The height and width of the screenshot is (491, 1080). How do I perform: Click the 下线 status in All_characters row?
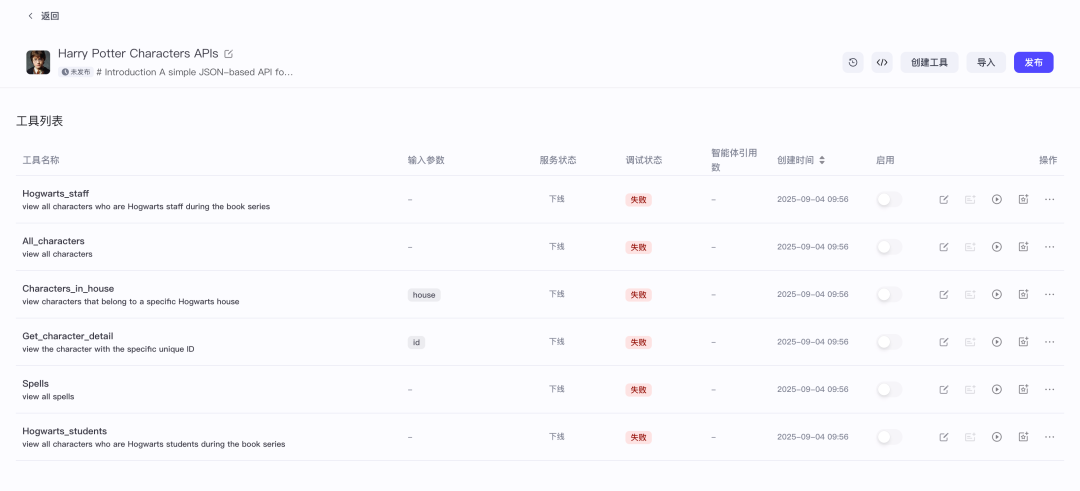click(557, 247)
